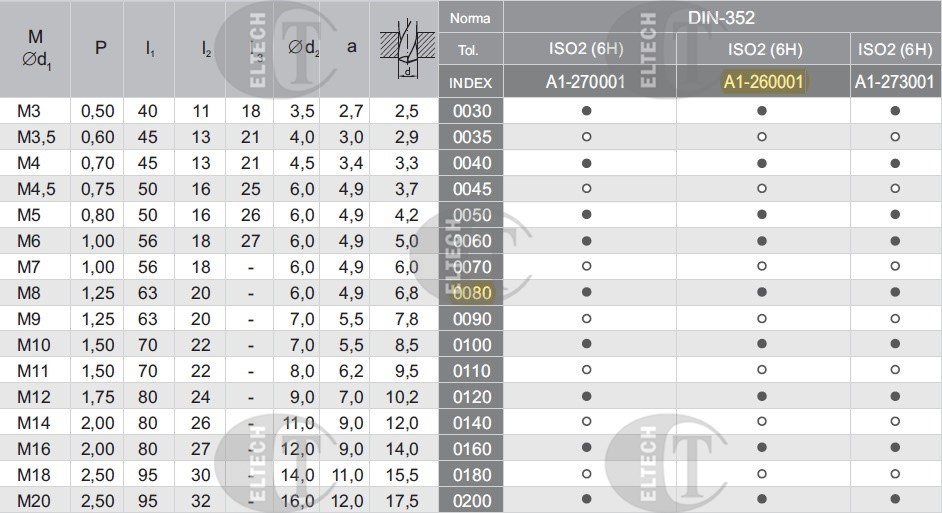The width and height of the screenshot is (942, 513).
Task: Click index cell 0110
Action: (472, 371)
